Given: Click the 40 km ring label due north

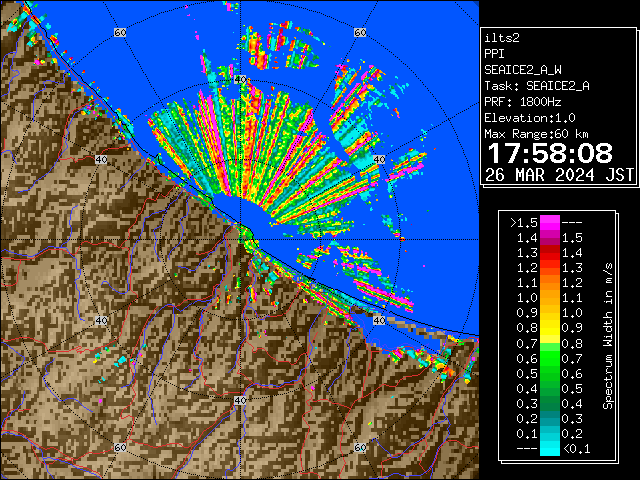Looking at the screenshot, I should click(240, 80).
